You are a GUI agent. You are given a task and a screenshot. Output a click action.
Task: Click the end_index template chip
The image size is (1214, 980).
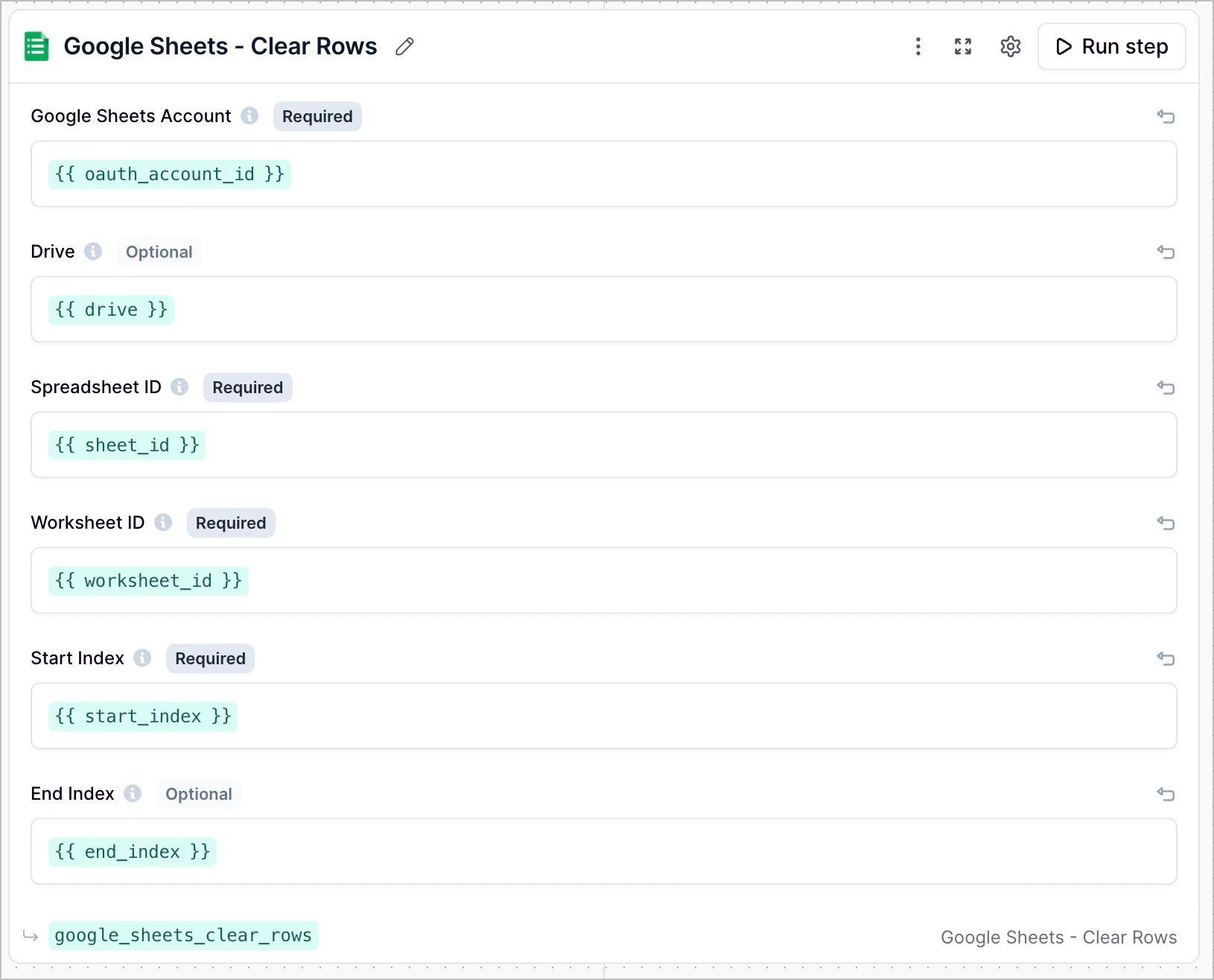pyautogui.click(x=133, y=851)
